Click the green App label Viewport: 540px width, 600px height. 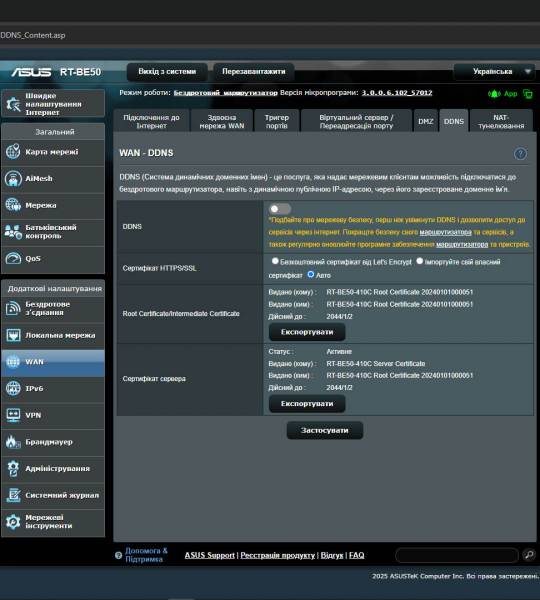511,94
